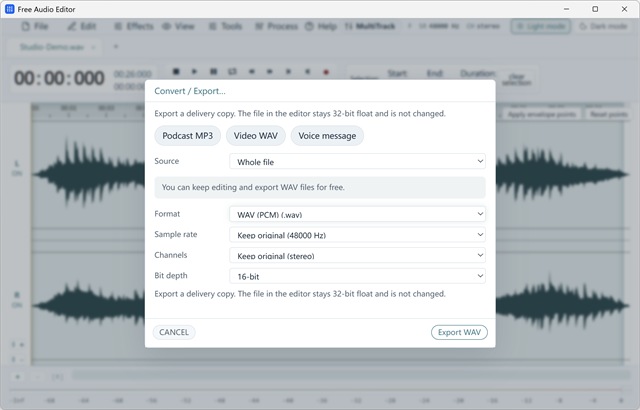Open the Edit menu
640x410 pixels.
click(82, 27)
